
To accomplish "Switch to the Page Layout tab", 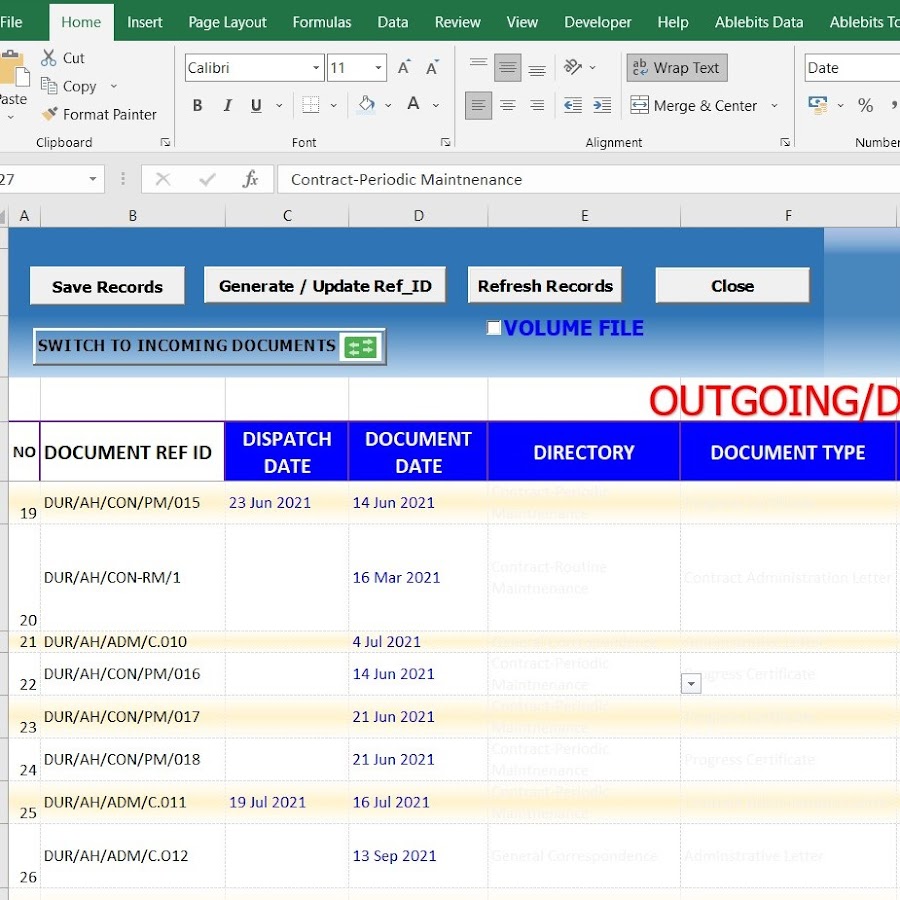I will click(x=227, y=22).
